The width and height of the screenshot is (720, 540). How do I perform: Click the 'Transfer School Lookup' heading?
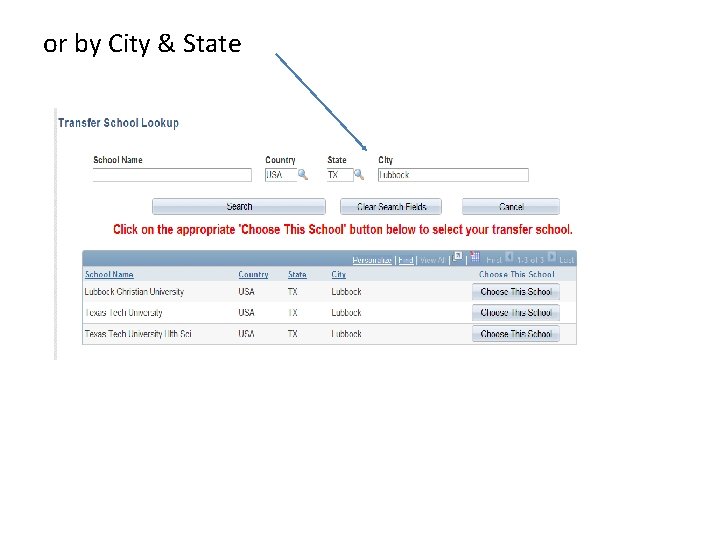(x=118, y=123)
